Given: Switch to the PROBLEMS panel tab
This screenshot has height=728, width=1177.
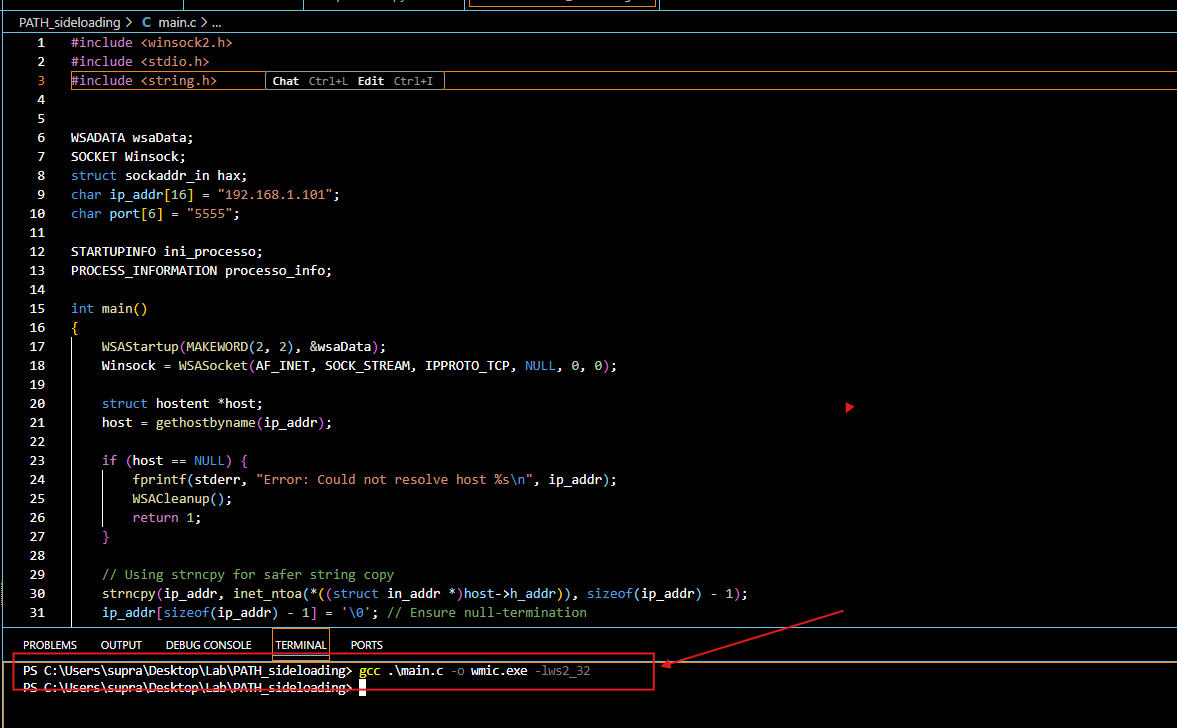Looking at the screenshot, I should 50,645.
